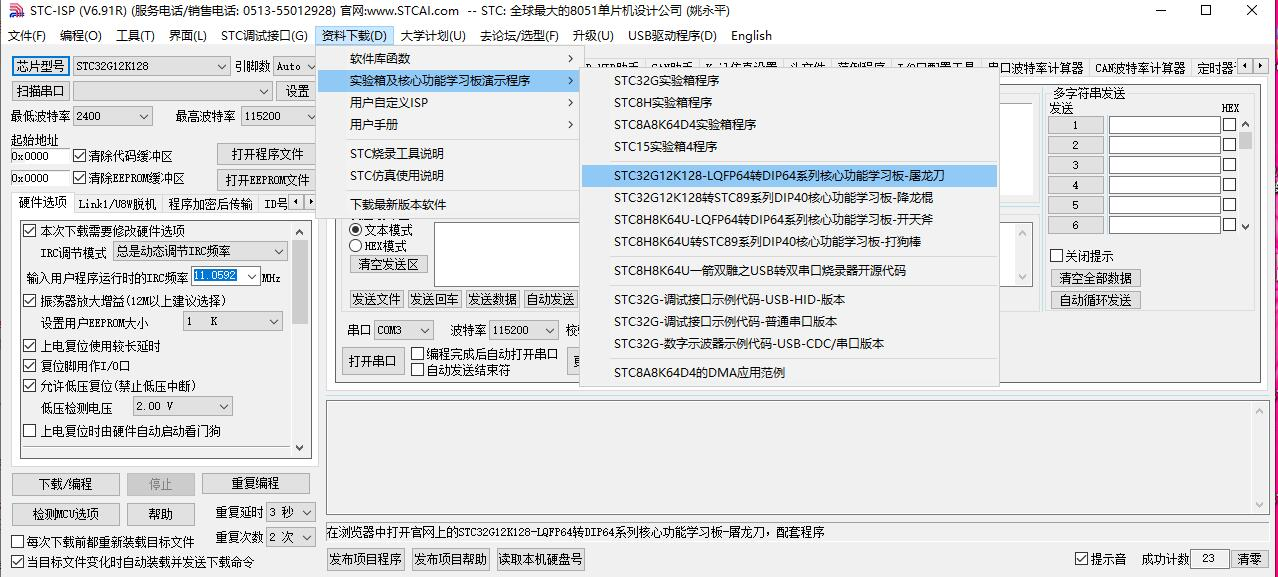Screen dimensions: 1278x577
Task: Click the 检测MCU选项 button
Action: (x=65, y=514)
